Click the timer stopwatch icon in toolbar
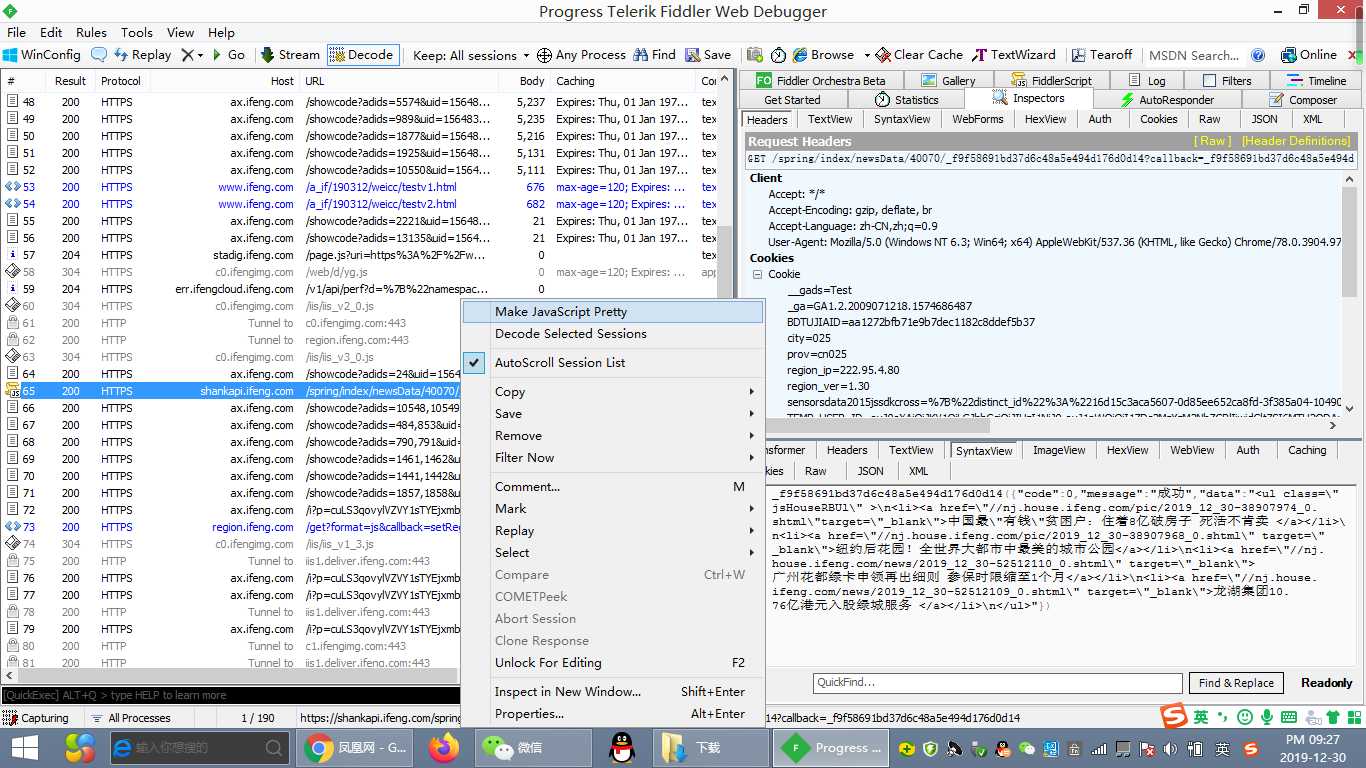1366x768 pixels. point(778,55)
